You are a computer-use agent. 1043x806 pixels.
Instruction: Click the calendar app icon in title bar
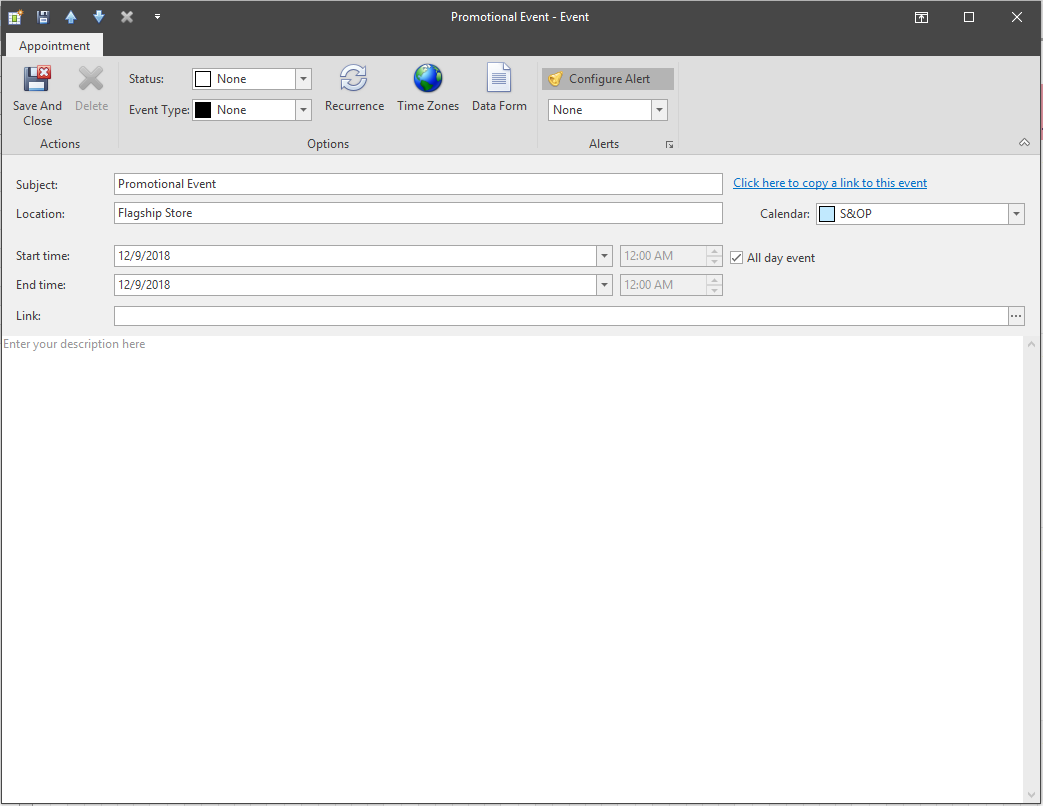click(x=15, y=17)
